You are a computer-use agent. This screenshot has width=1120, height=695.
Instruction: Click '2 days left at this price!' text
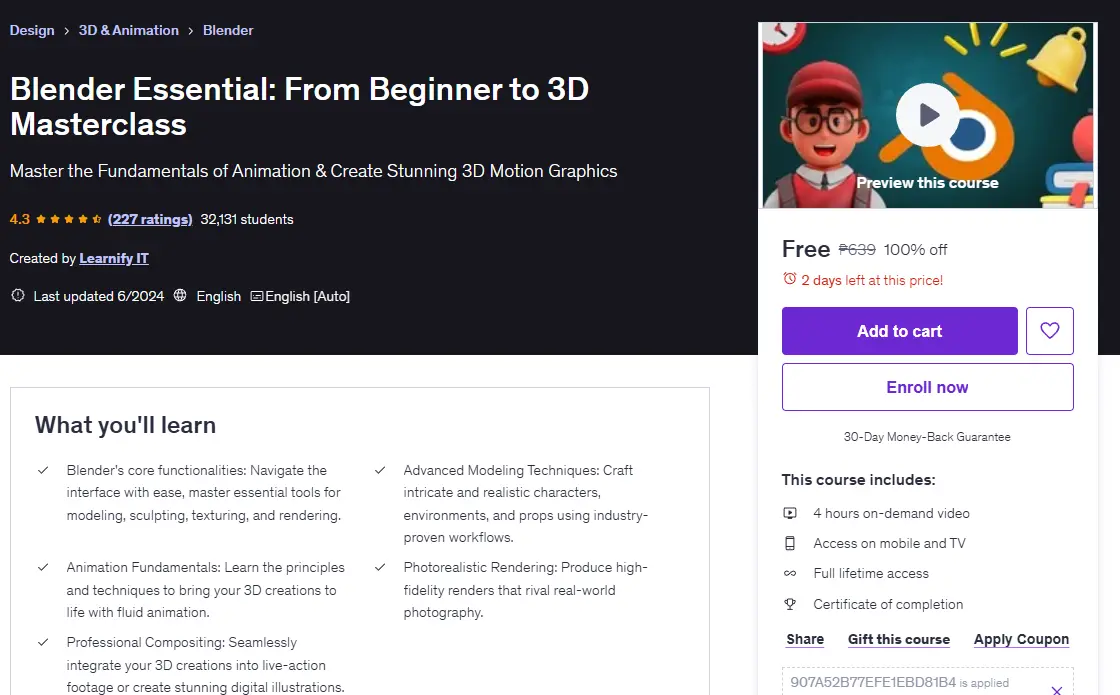[x=871, y=280]
